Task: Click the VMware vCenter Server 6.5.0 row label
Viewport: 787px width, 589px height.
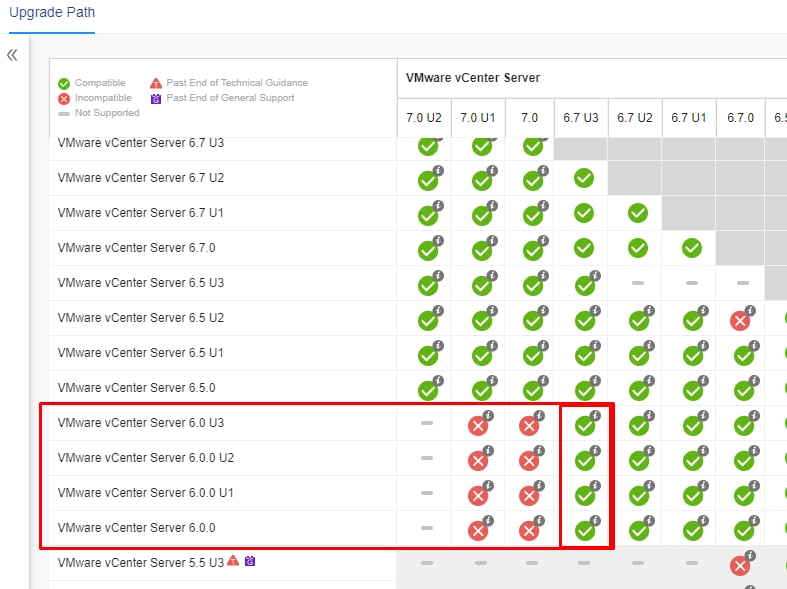Action: coord(137,388)
